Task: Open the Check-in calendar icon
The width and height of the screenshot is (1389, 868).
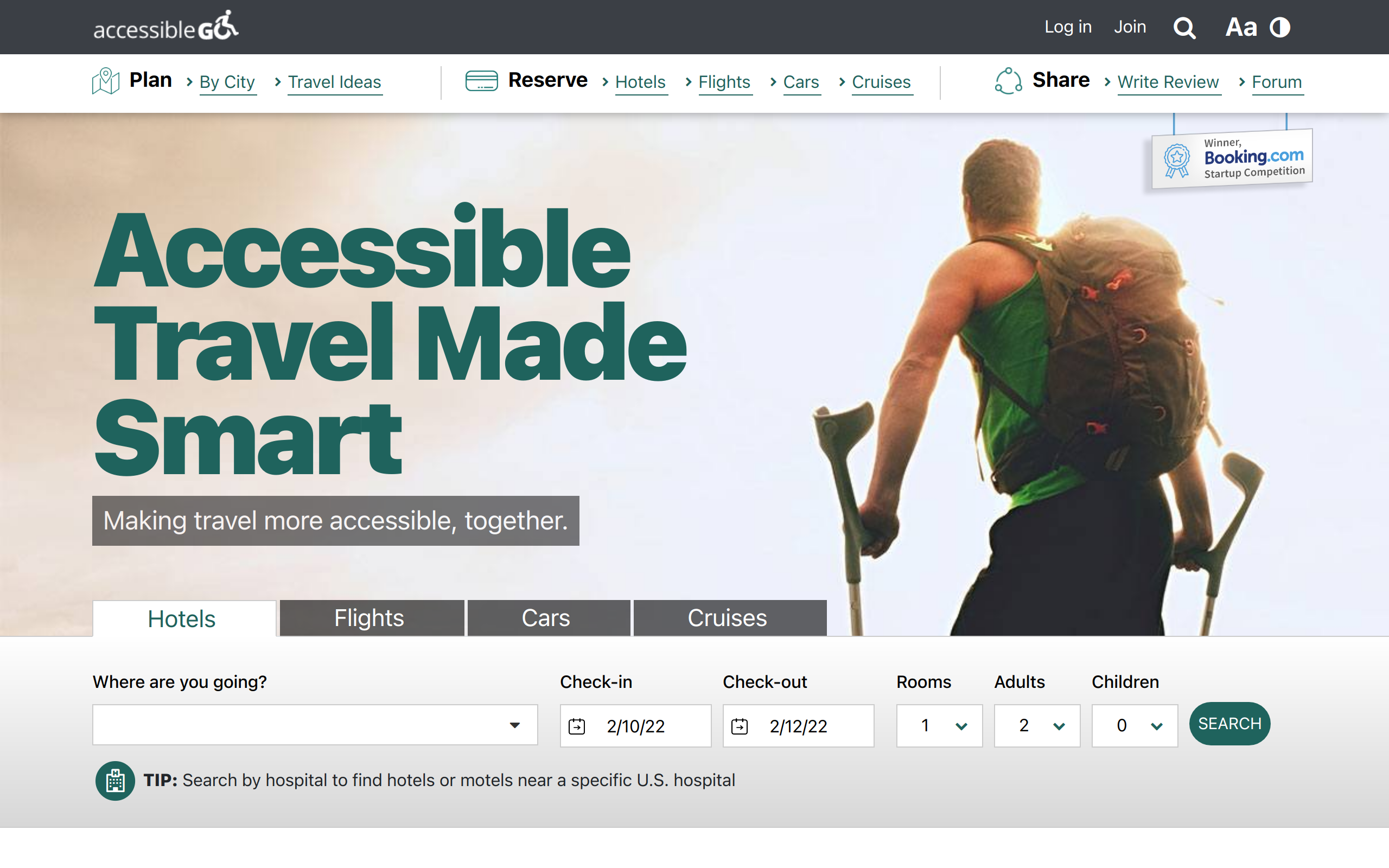Action: pos(577,726)
